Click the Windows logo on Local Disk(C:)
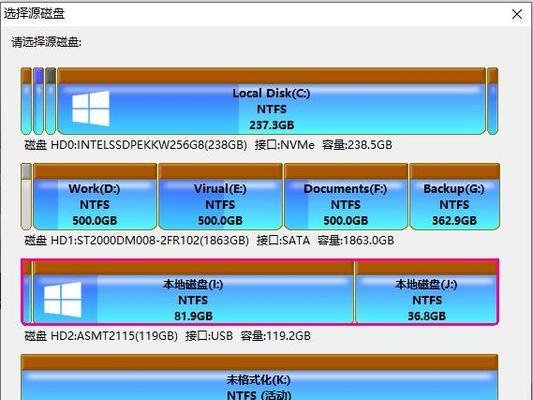The image size is (533, 400). 91,108
